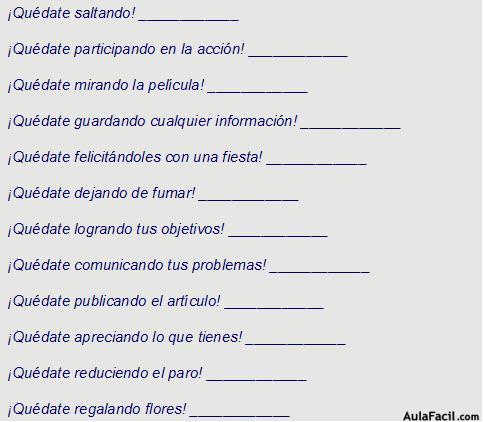Screen dimensions: 483x422
Task: Click the blank after "dejando de fumar!"
Action: coord(248,197)
